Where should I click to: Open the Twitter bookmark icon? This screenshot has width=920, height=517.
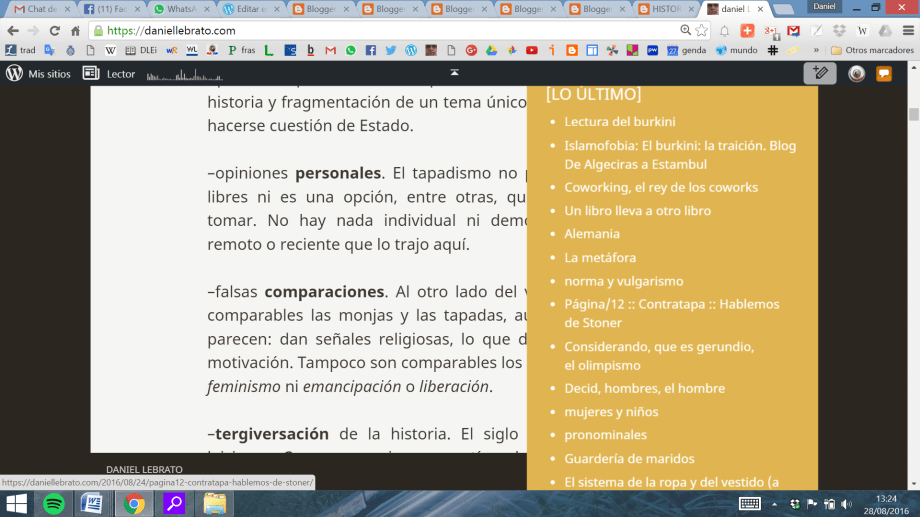click(391, 50)
